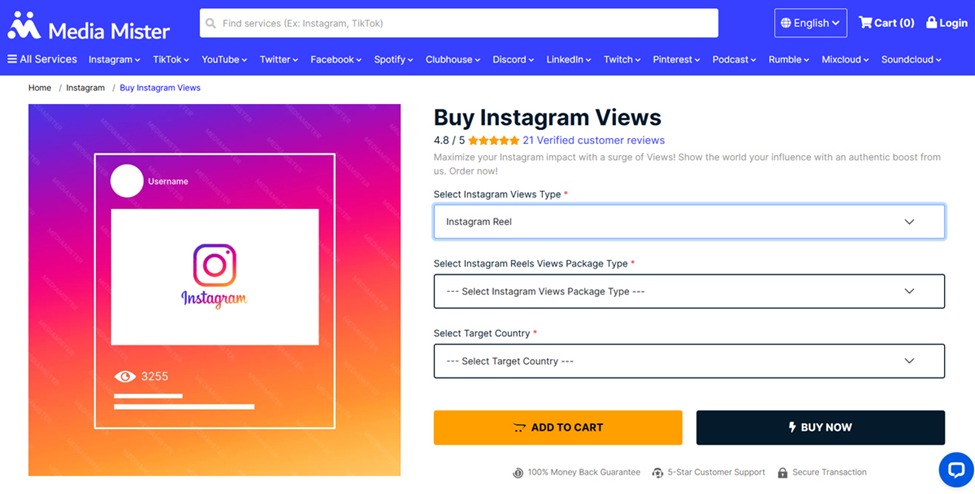Expand the Spotify menu item

tap(393, 59)
